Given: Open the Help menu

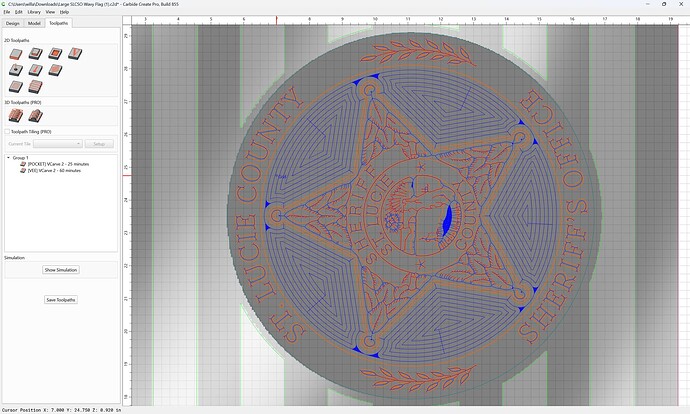Looking at the screenshot, I should (64, 12).
